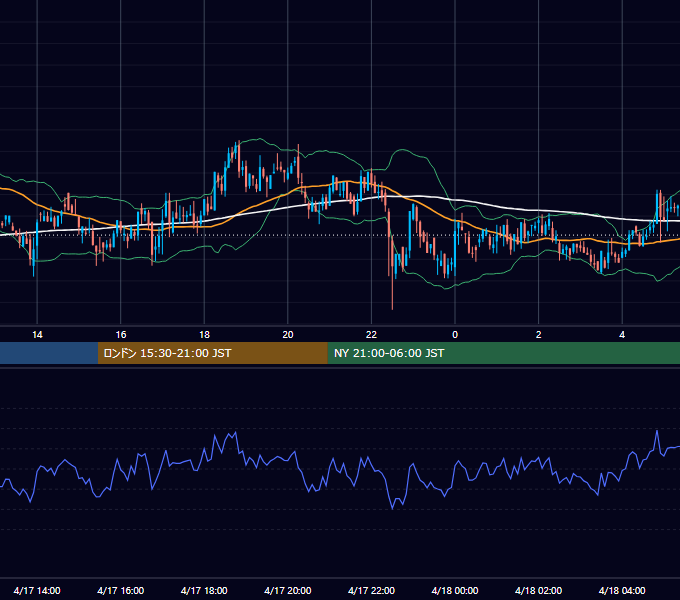
Task: Click the 4/17 18:00 date label
Action: coord(204,590)
